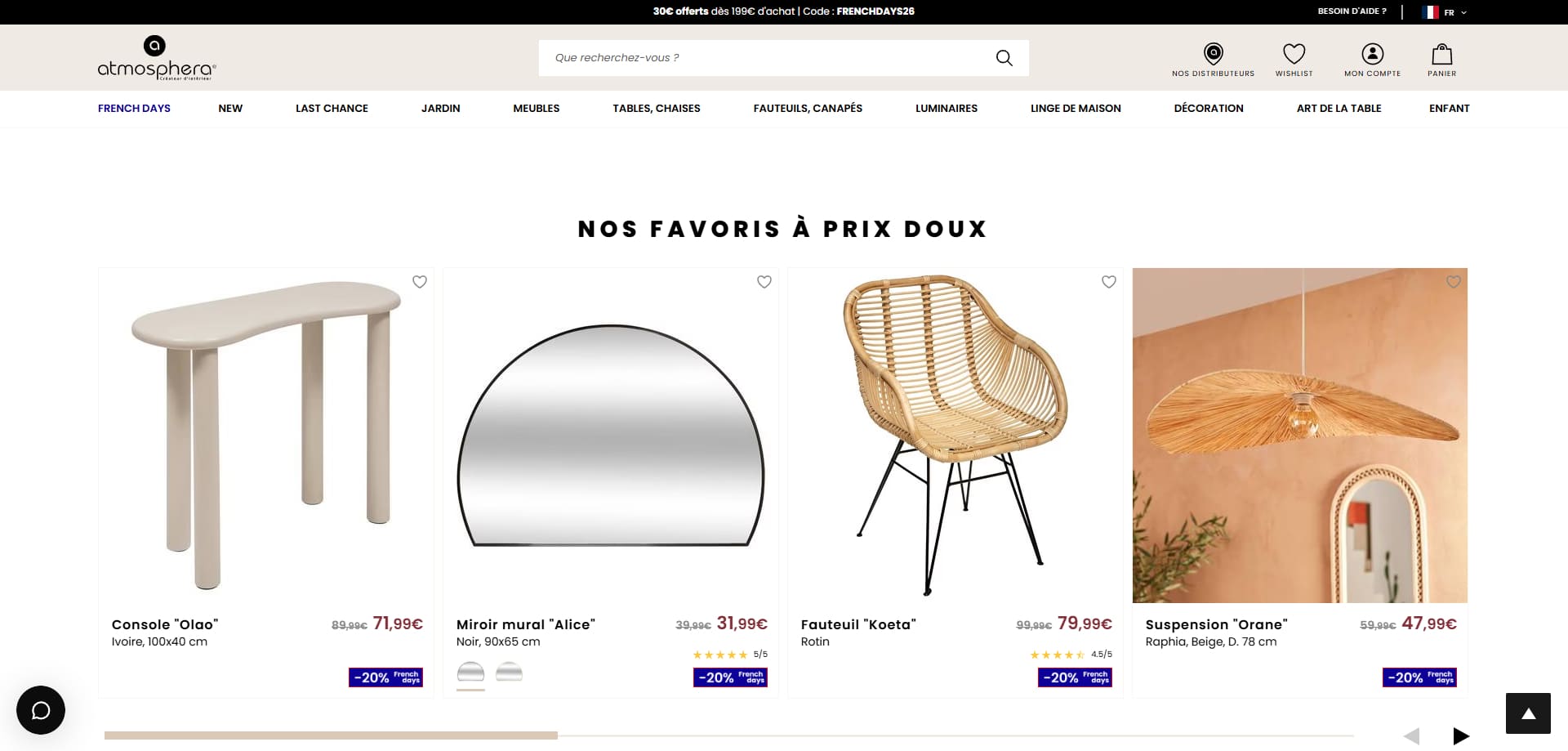1568x751 pixels.
Task: Toggle wishlist heart on Miroir mural "Alice"
Action: pos(764,282)
